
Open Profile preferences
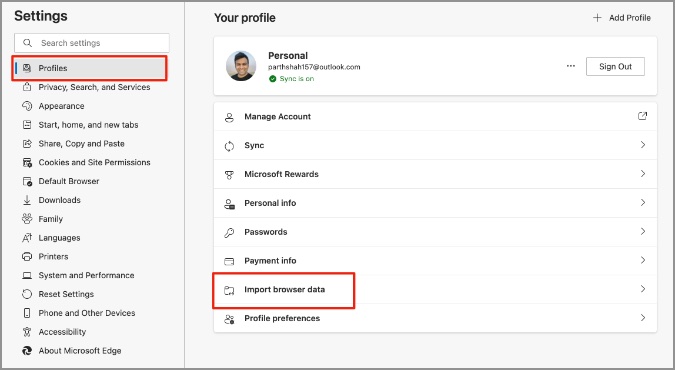point(435,318)
